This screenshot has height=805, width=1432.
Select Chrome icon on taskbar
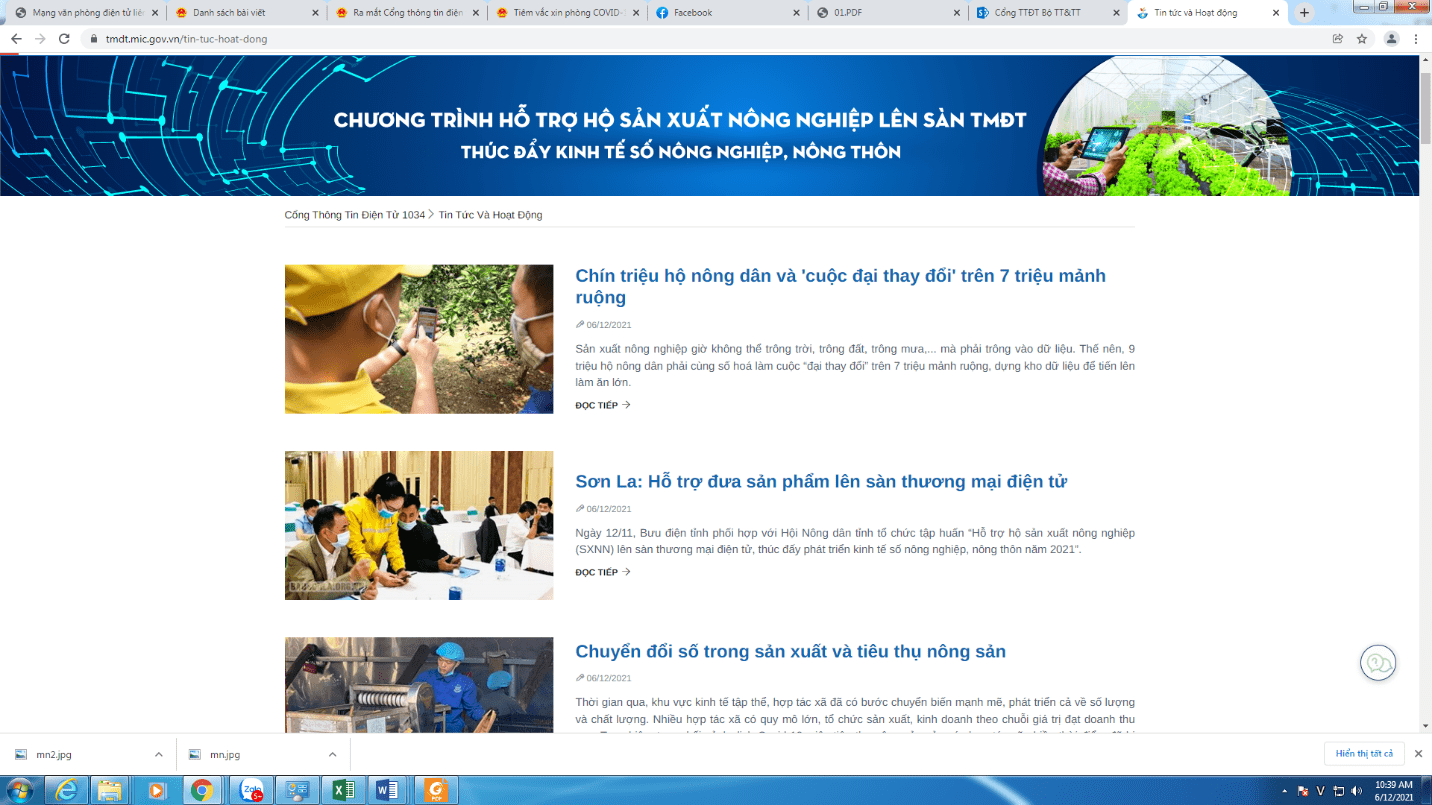201,790
